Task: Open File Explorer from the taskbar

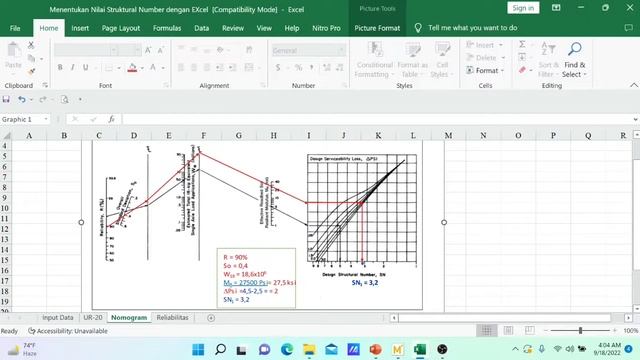Action: pyautogui.click(x=309, y=349)
